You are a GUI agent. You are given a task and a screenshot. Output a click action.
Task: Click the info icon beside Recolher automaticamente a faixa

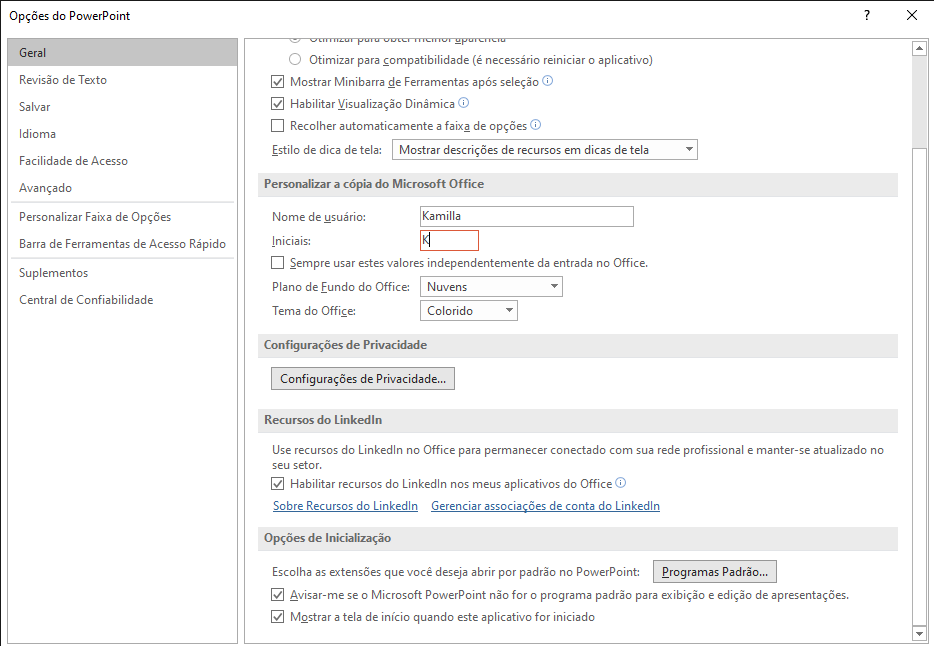536,125
